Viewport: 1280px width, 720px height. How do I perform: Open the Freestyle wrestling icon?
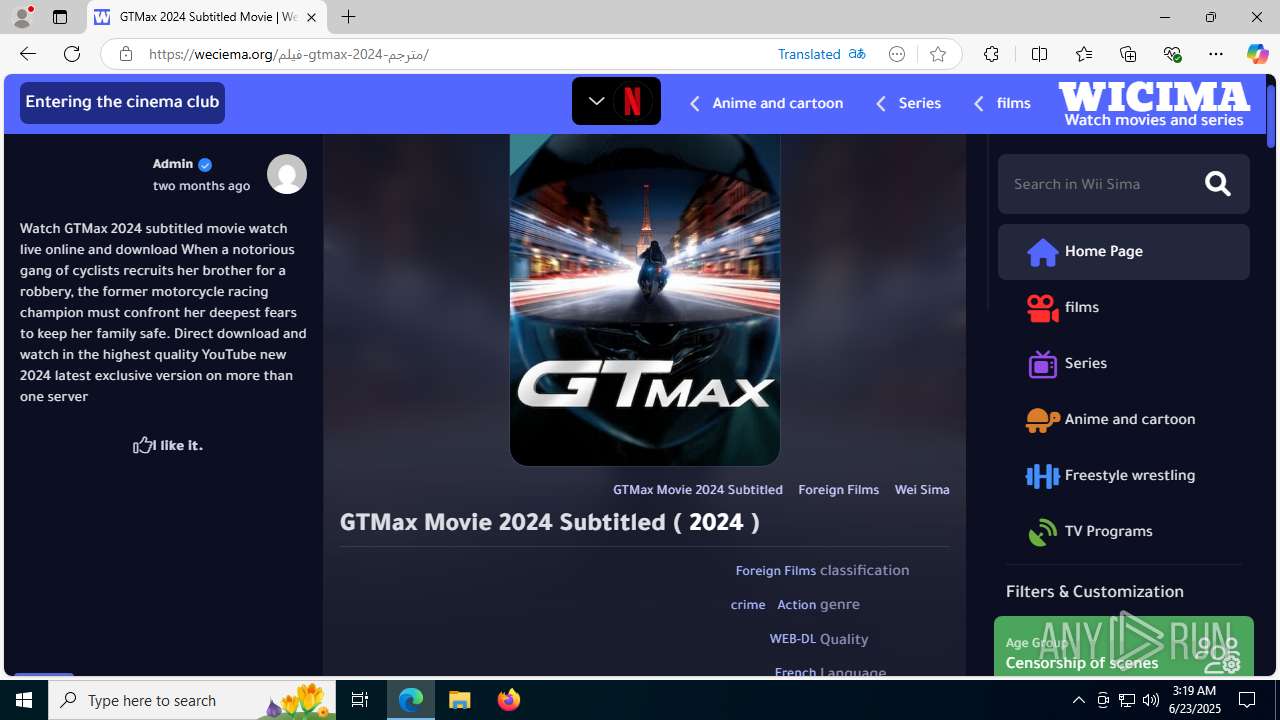1042,476
